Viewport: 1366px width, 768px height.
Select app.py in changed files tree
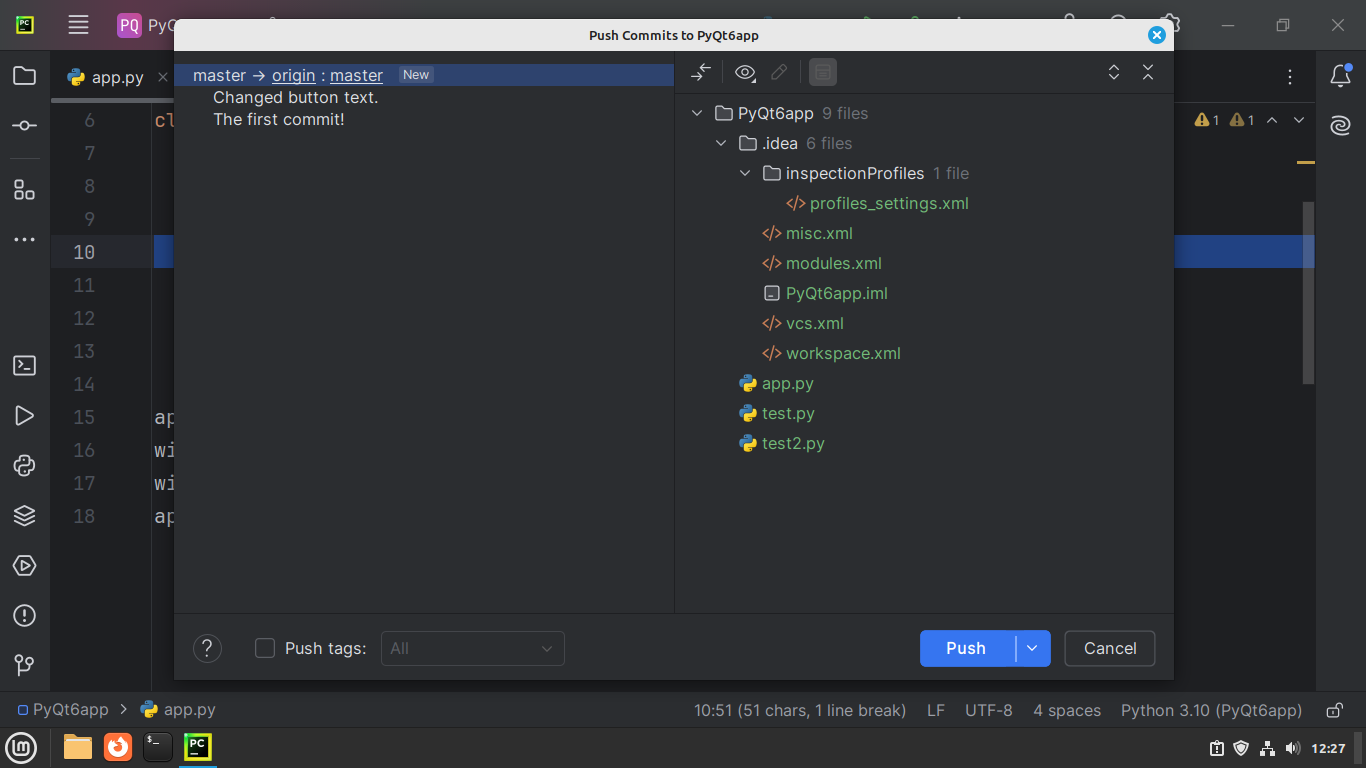click(x=787, y=383)
